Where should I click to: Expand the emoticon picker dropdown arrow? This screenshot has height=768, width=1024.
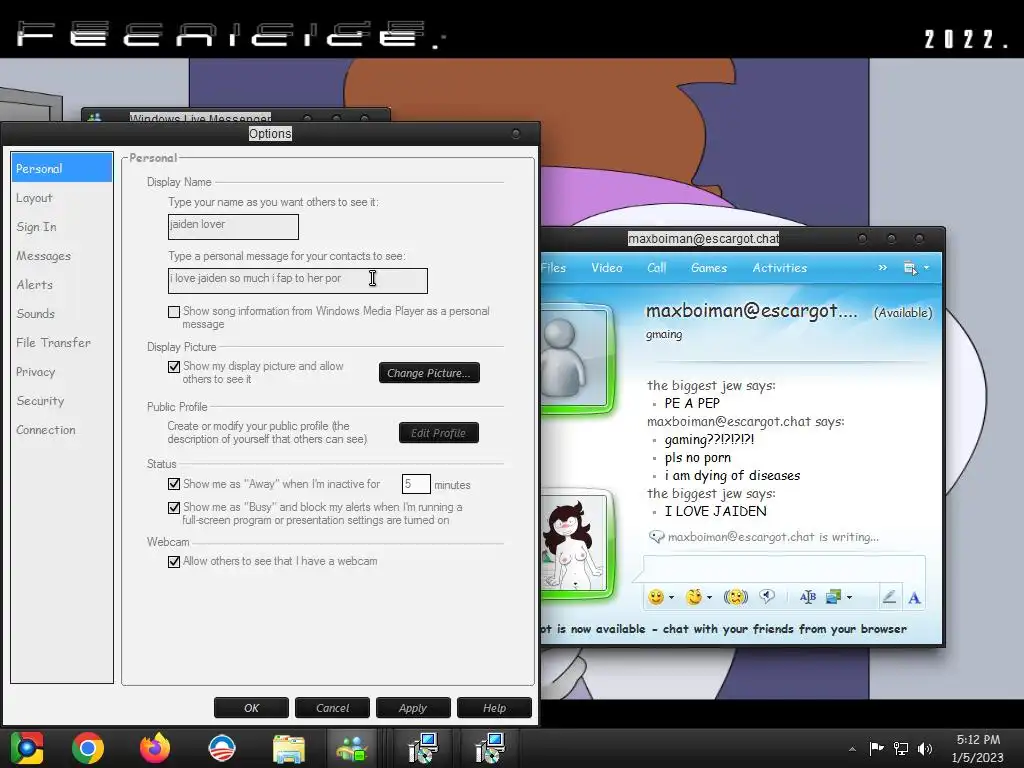671,598
